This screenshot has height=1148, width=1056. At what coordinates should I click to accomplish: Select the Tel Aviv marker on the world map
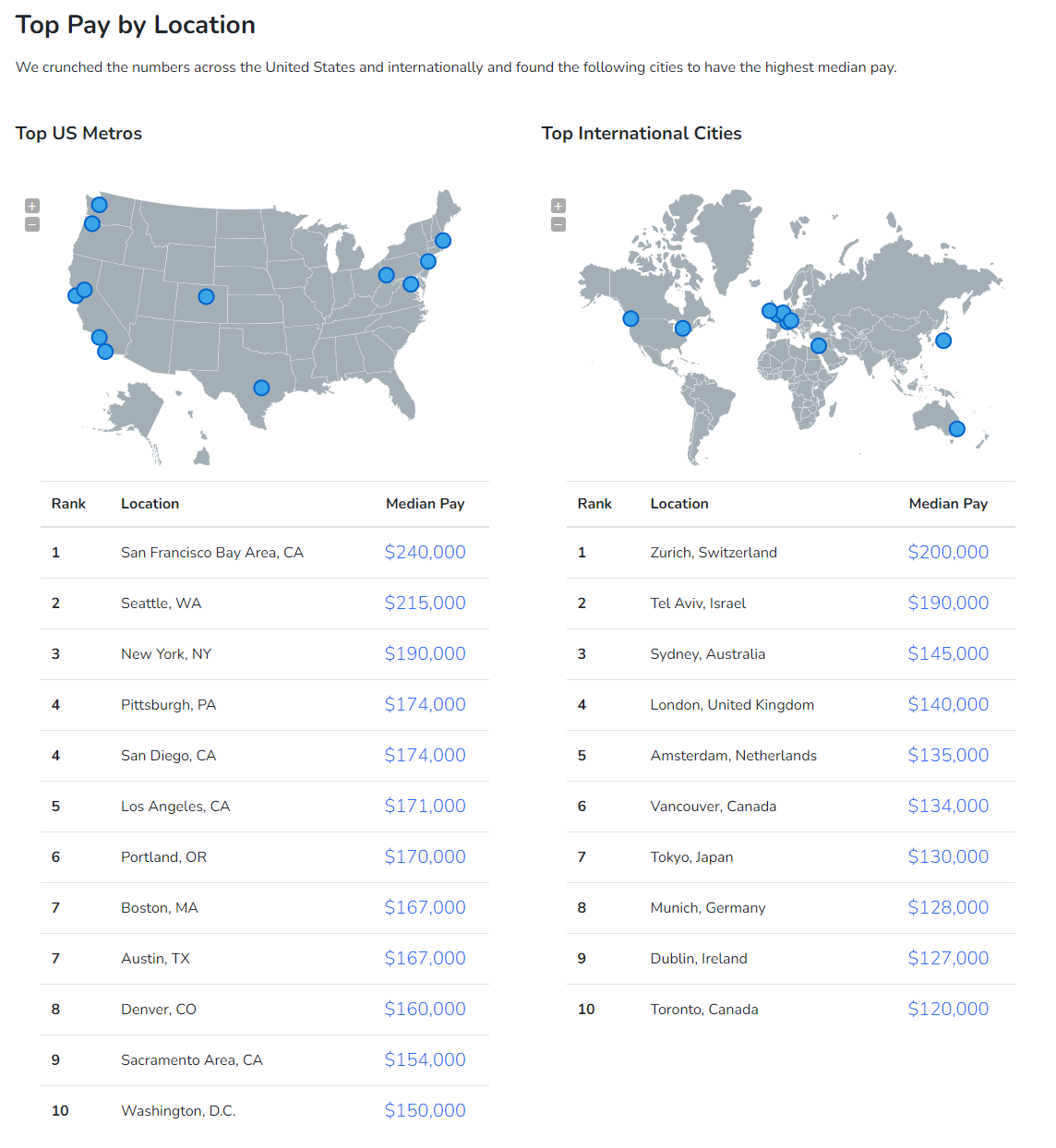coord(819,346)
